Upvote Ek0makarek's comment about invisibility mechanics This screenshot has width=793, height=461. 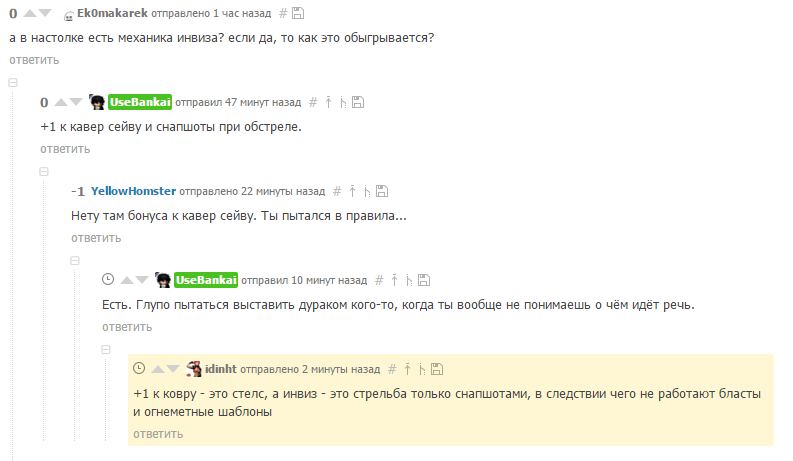30,14
